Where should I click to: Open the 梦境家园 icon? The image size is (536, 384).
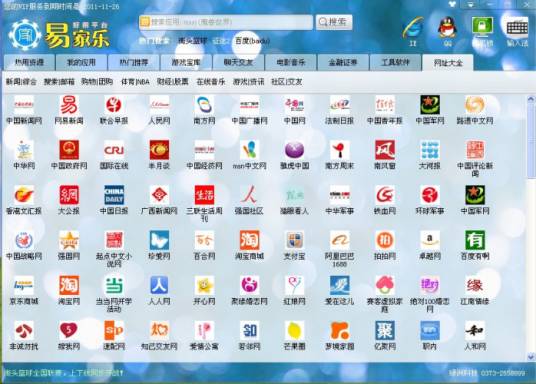coord(340,331)
